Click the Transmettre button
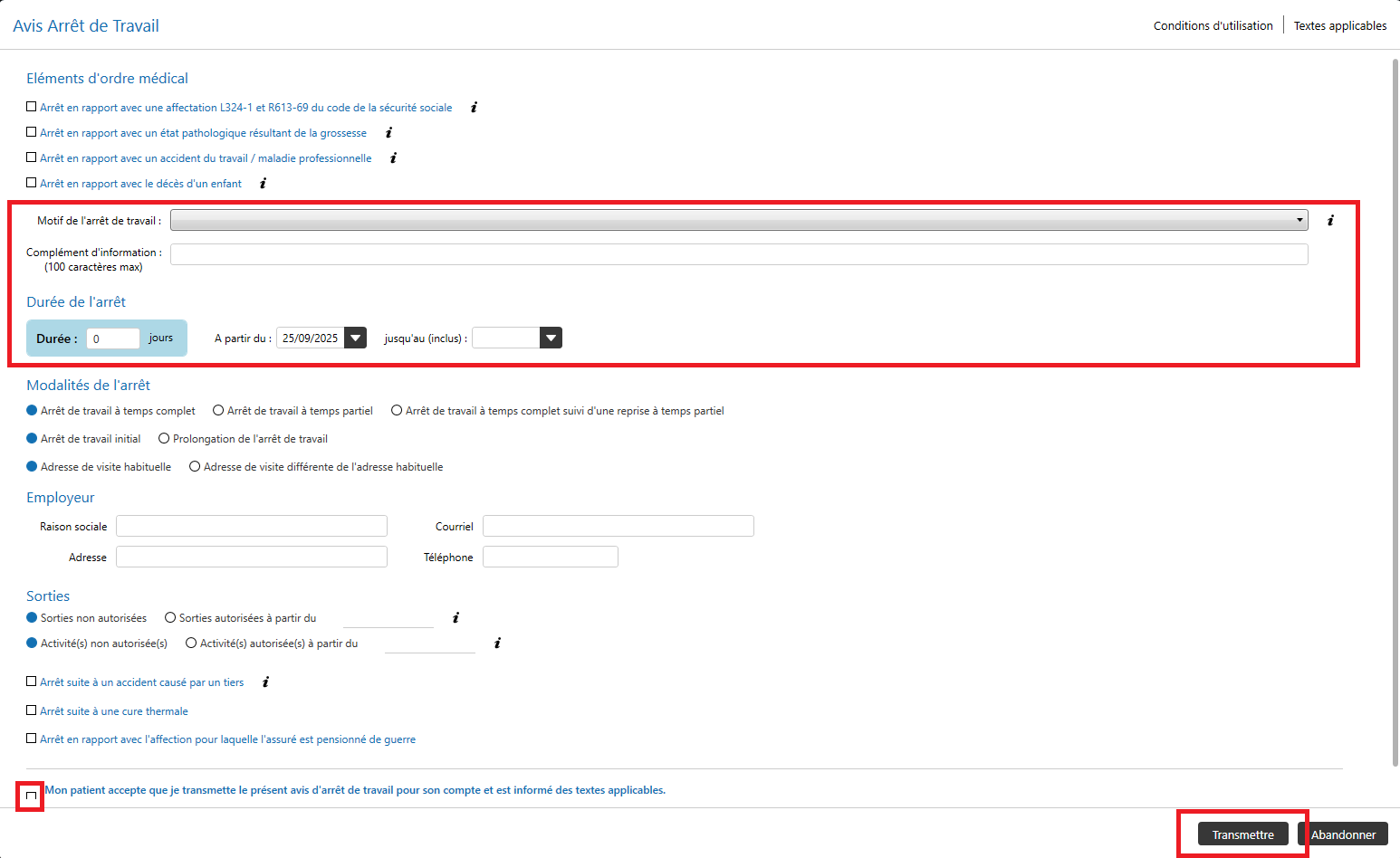The height and width of the screenshot is (858, 1400). 1242,834
